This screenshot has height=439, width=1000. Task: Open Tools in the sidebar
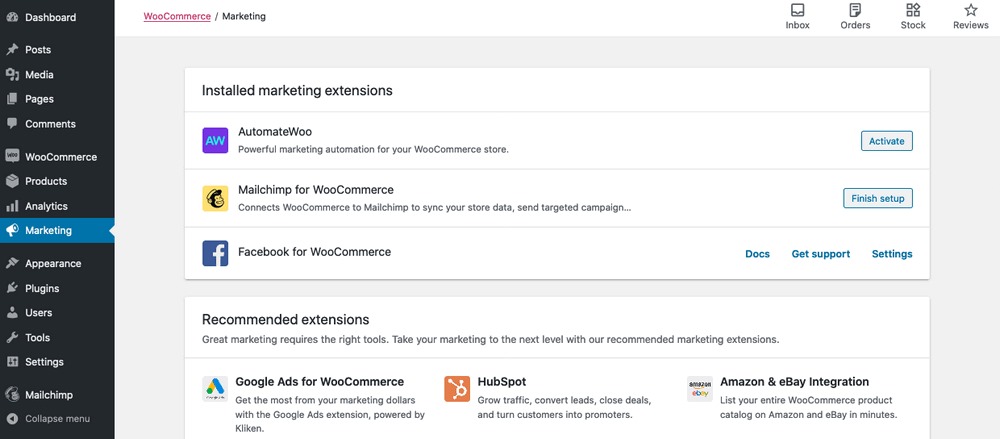click(x=37, y=338)
